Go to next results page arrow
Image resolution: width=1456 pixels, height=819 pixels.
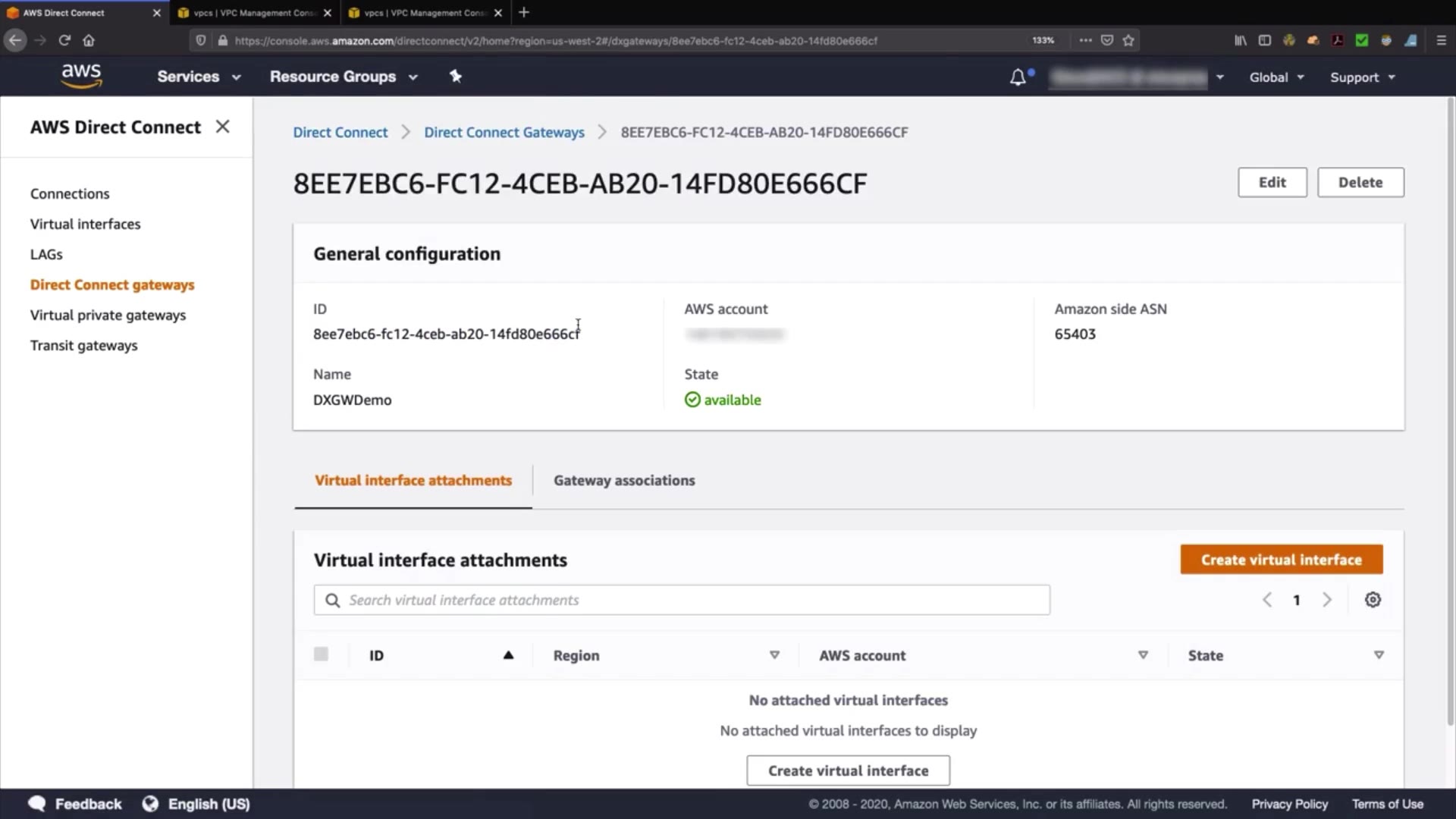[x=1327, y=600]
